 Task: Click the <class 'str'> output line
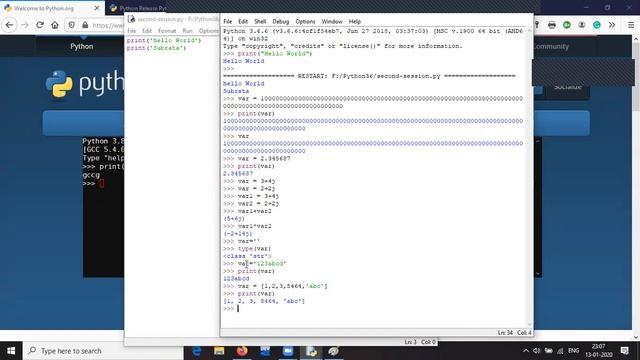[x=247, y=256]
